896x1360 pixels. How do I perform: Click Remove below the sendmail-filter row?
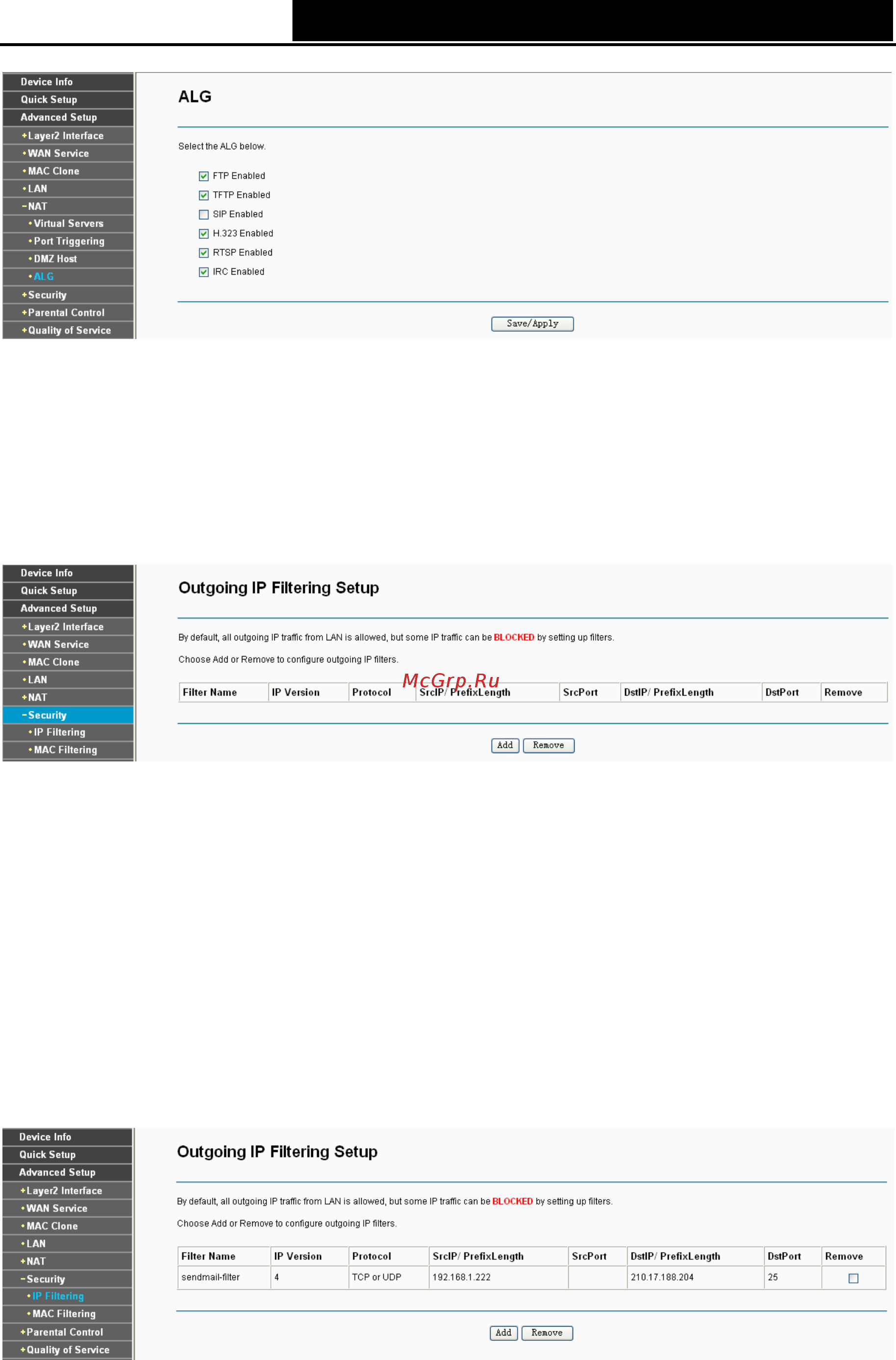pyautogui.click(x=547, y=1333)
